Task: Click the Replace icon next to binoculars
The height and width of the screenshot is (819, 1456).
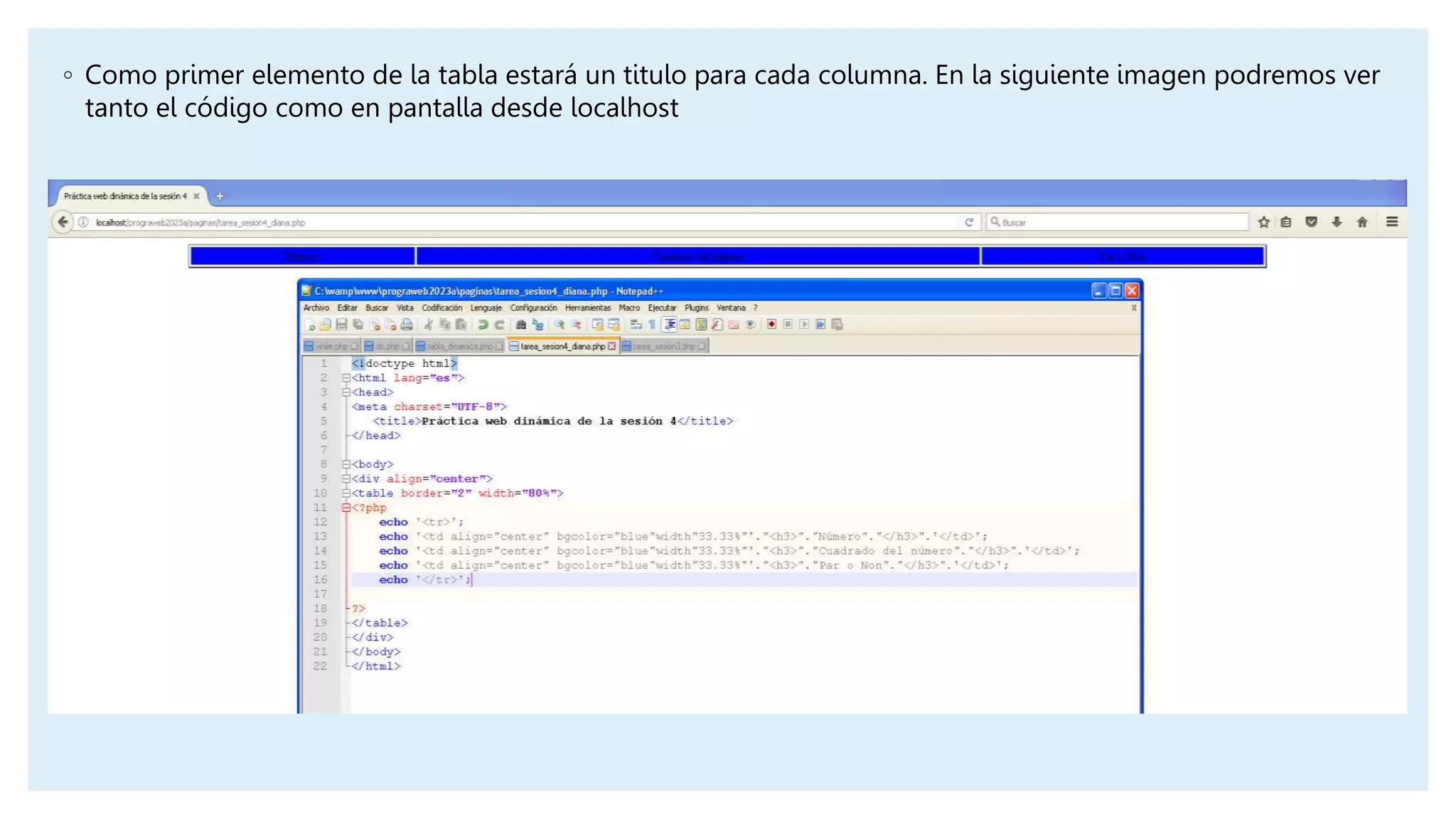Action: [537, 325]
